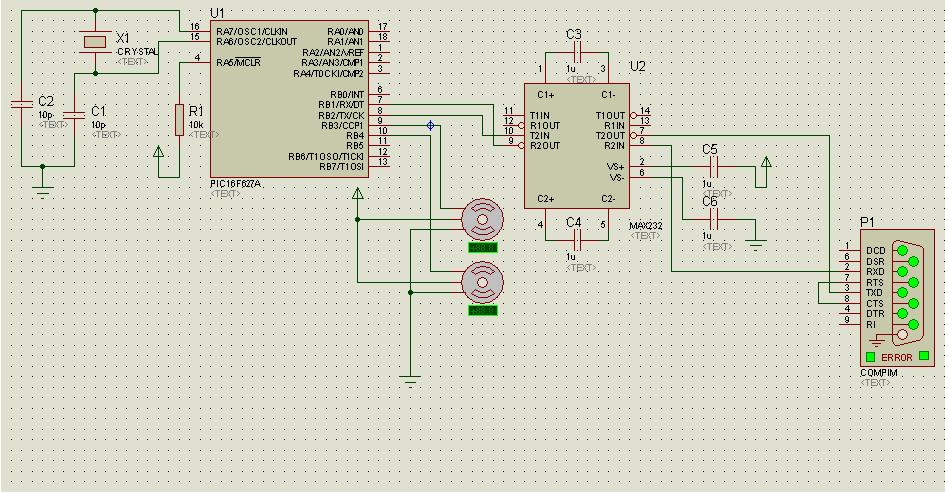The width and height of the screenshot is (945, 493).
Task: Select the ground symbol near capacitor C6
Action: (x=756, y=241)
